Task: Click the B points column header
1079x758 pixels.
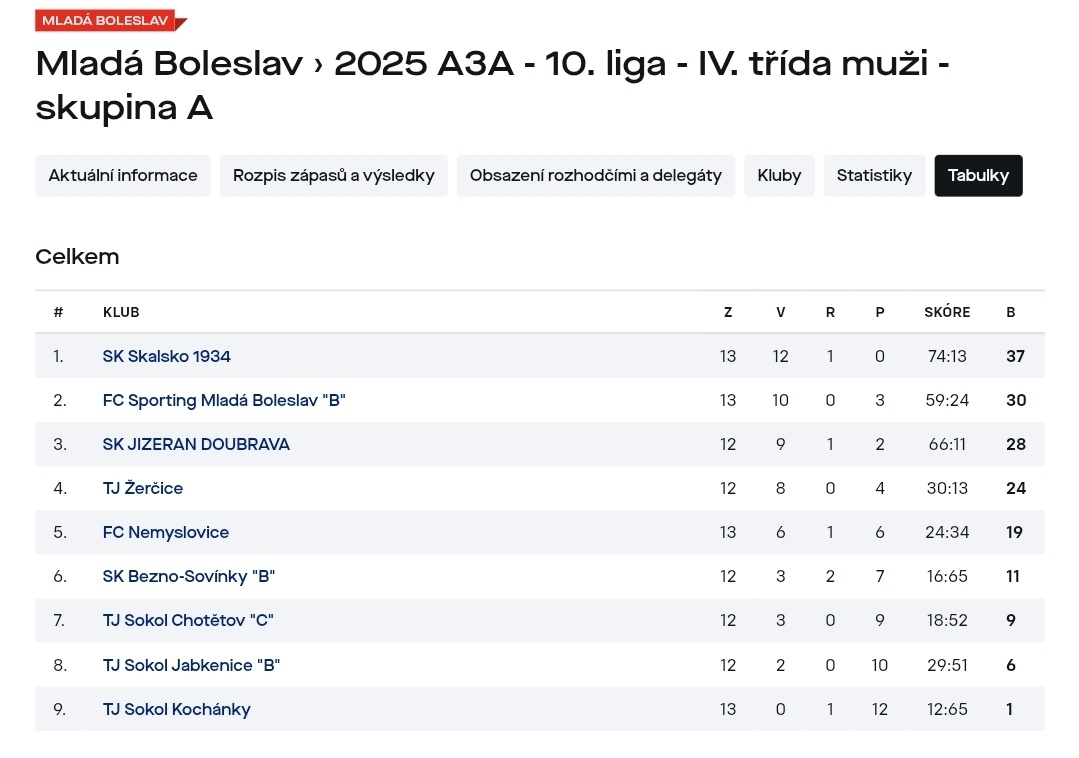Action: (x=1011, y=312)
